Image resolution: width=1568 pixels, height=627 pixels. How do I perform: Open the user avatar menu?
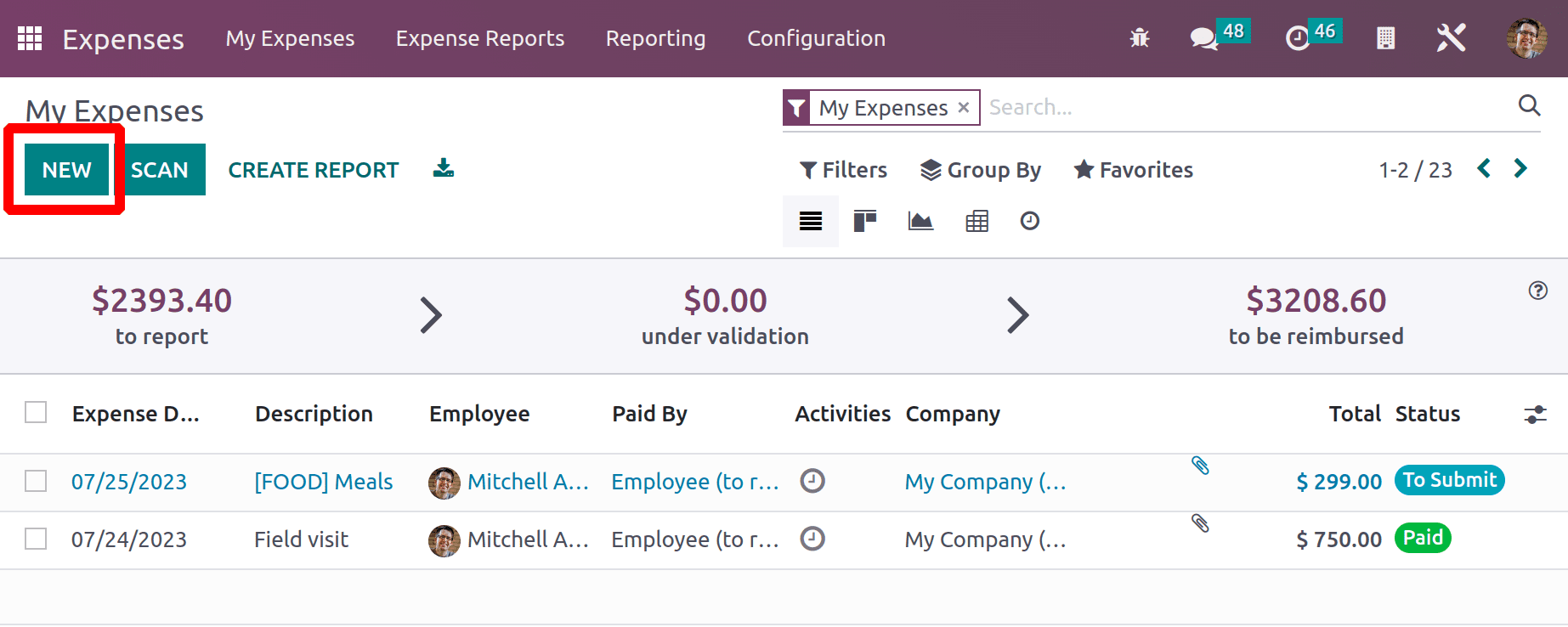tap(1526, 38)
